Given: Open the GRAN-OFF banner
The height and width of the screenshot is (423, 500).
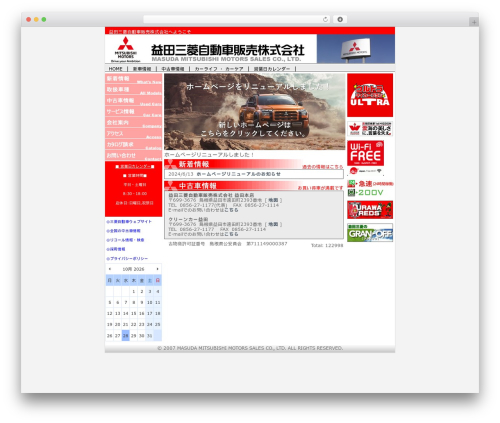Looking at the screenshot, I should [370, 232].
